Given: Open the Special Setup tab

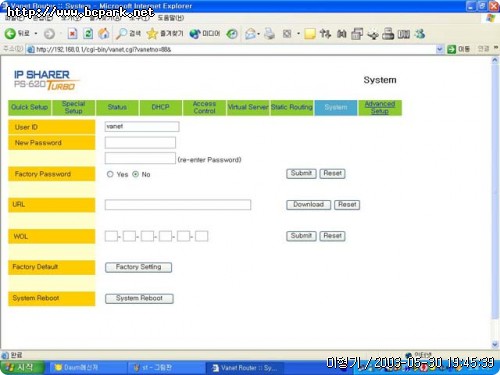Looking at the screenshot, I should (74, 107).
